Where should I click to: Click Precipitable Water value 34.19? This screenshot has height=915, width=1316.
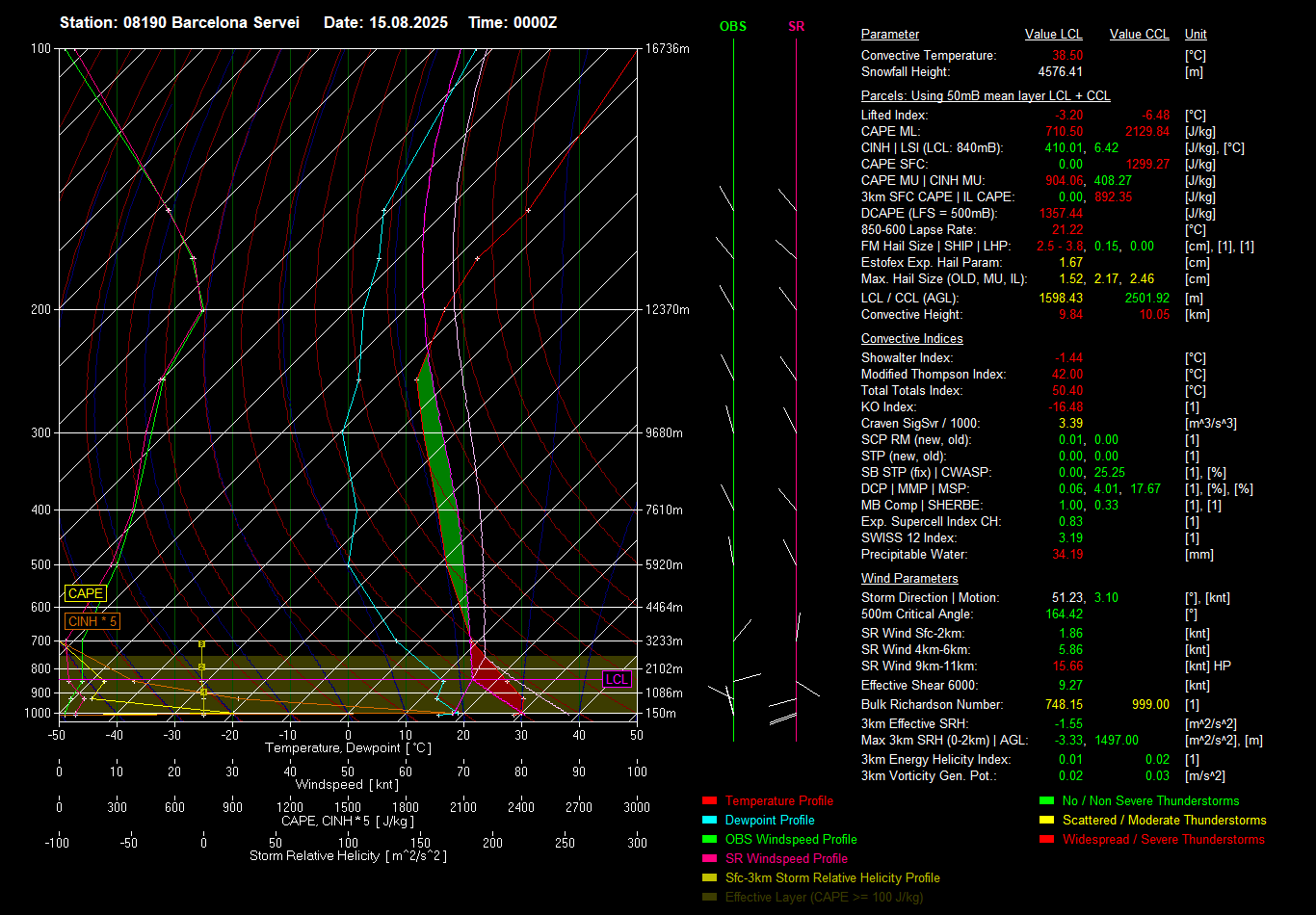click(1067, 554)
